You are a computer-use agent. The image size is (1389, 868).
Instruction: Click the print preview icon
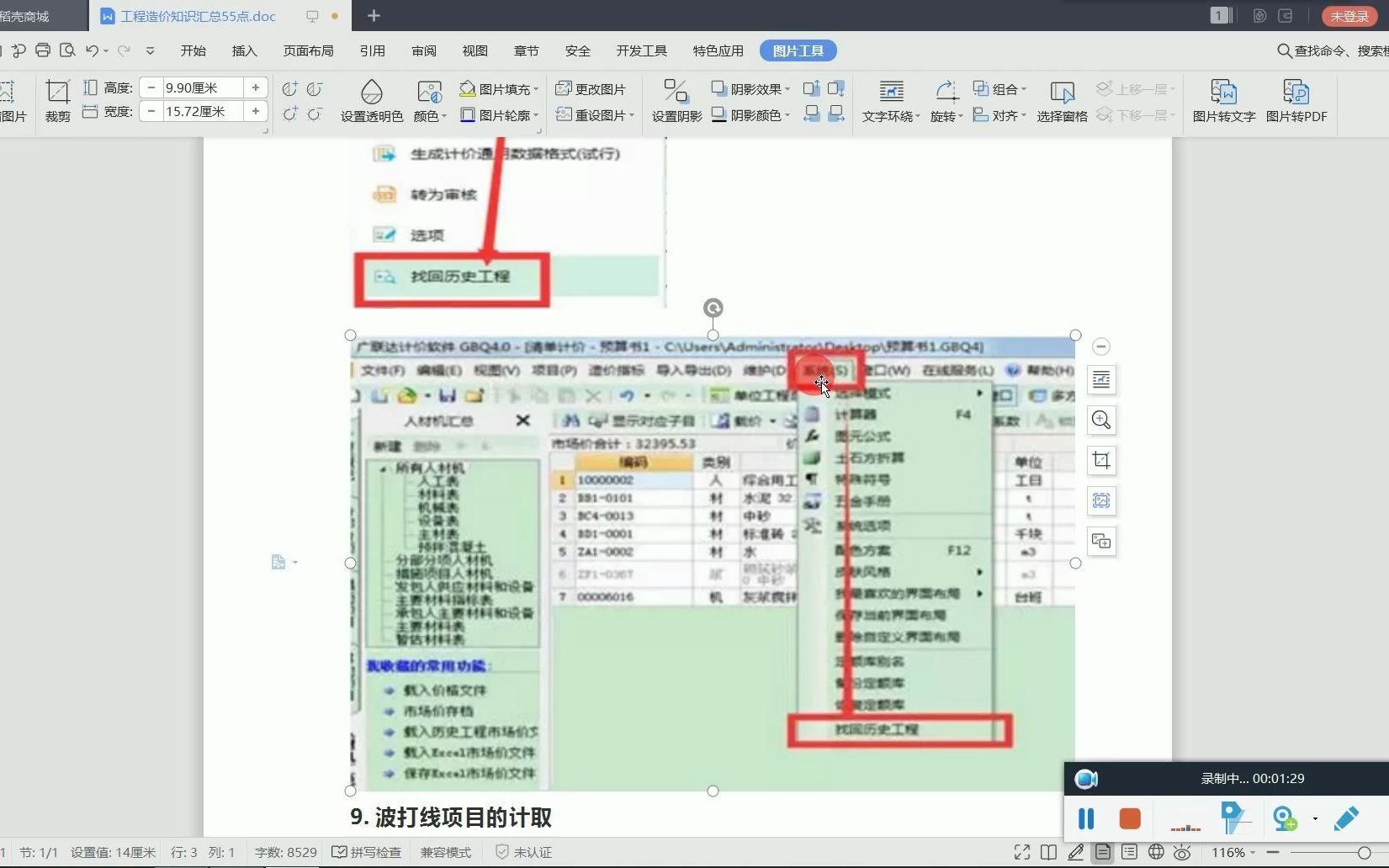pyautogui.click(x=67, y=50)
